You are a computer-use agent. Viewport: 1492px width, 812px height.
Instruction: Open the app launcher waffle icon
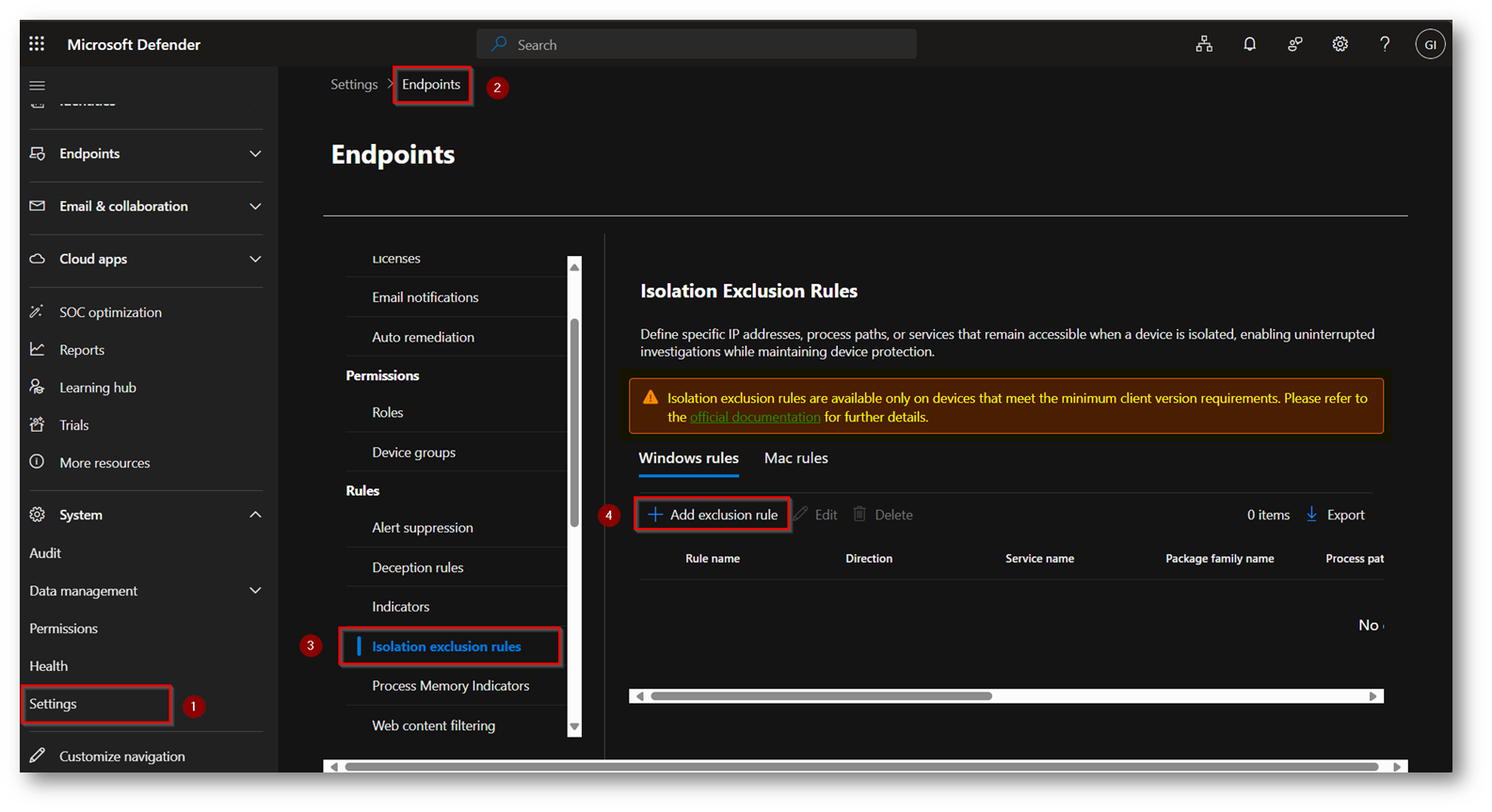(37, 44)
